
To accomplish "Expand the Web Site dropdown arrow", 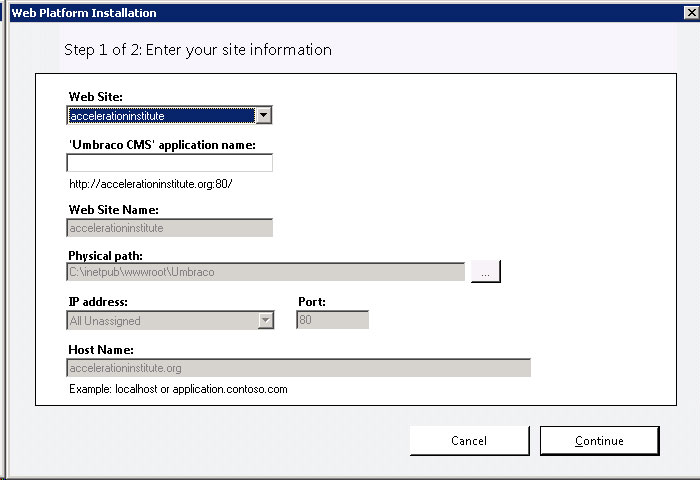I will 263,116.
